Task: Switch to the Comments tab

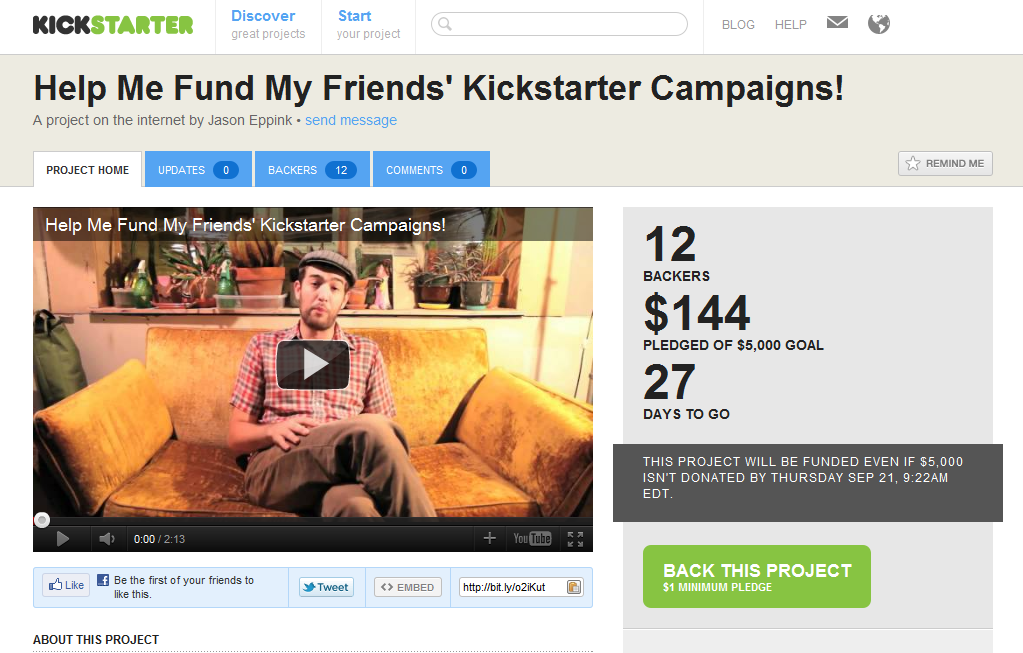Action: [430, 170]
